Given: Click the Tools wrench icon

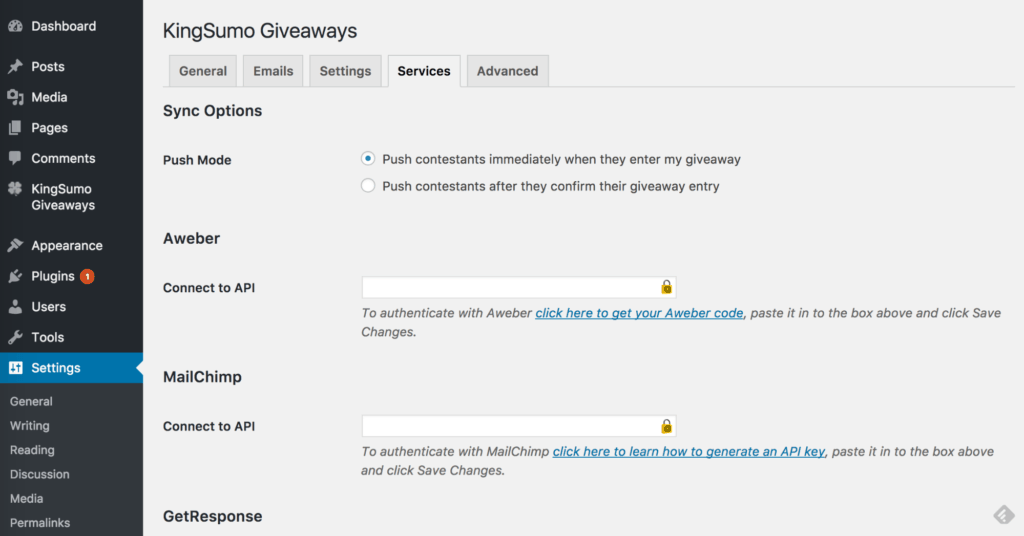Looking at the screenshot, I should [x=15, y=338].
